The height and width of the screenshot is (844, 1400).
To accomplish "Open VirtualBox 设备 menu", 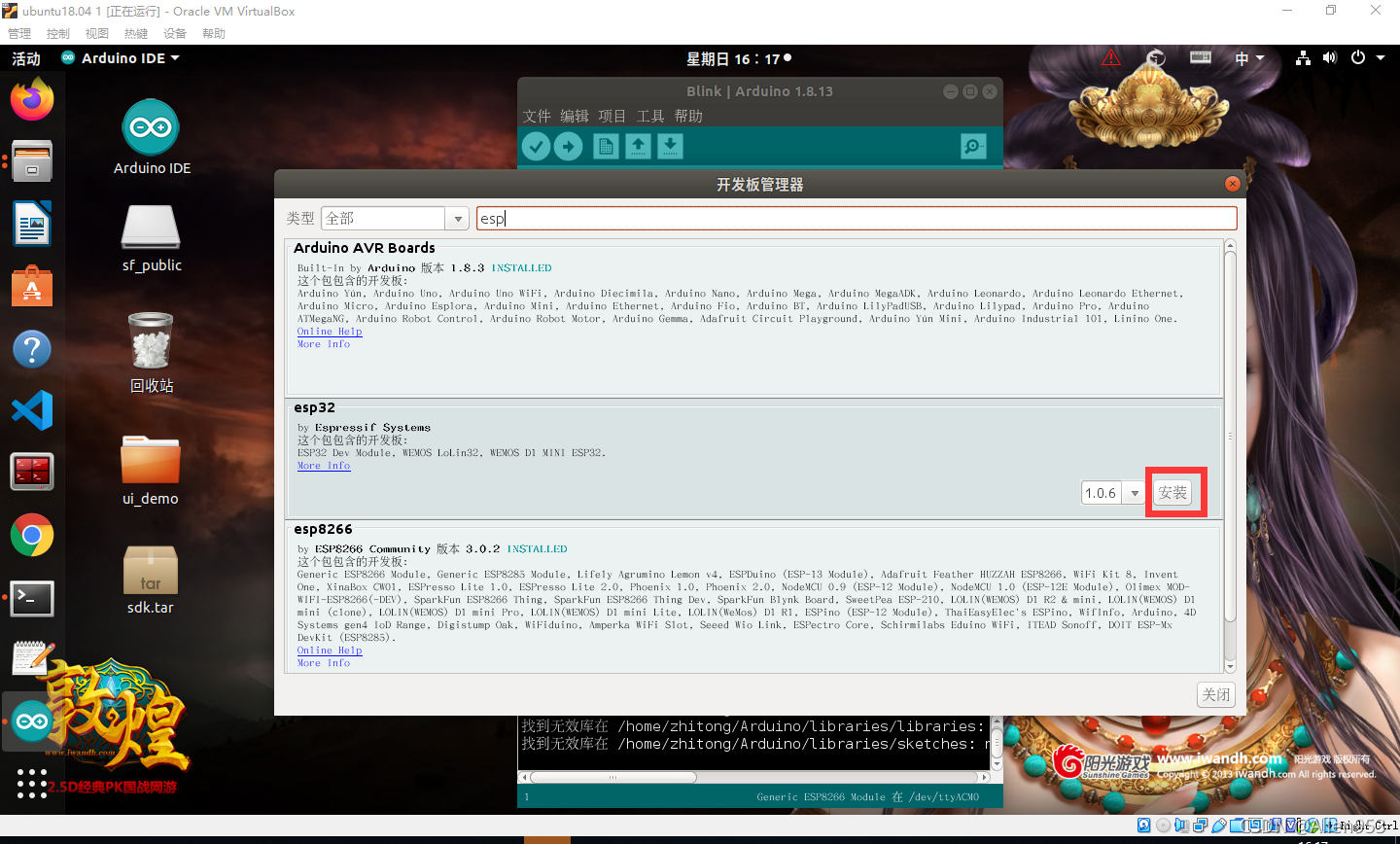I will pos(175,33).
